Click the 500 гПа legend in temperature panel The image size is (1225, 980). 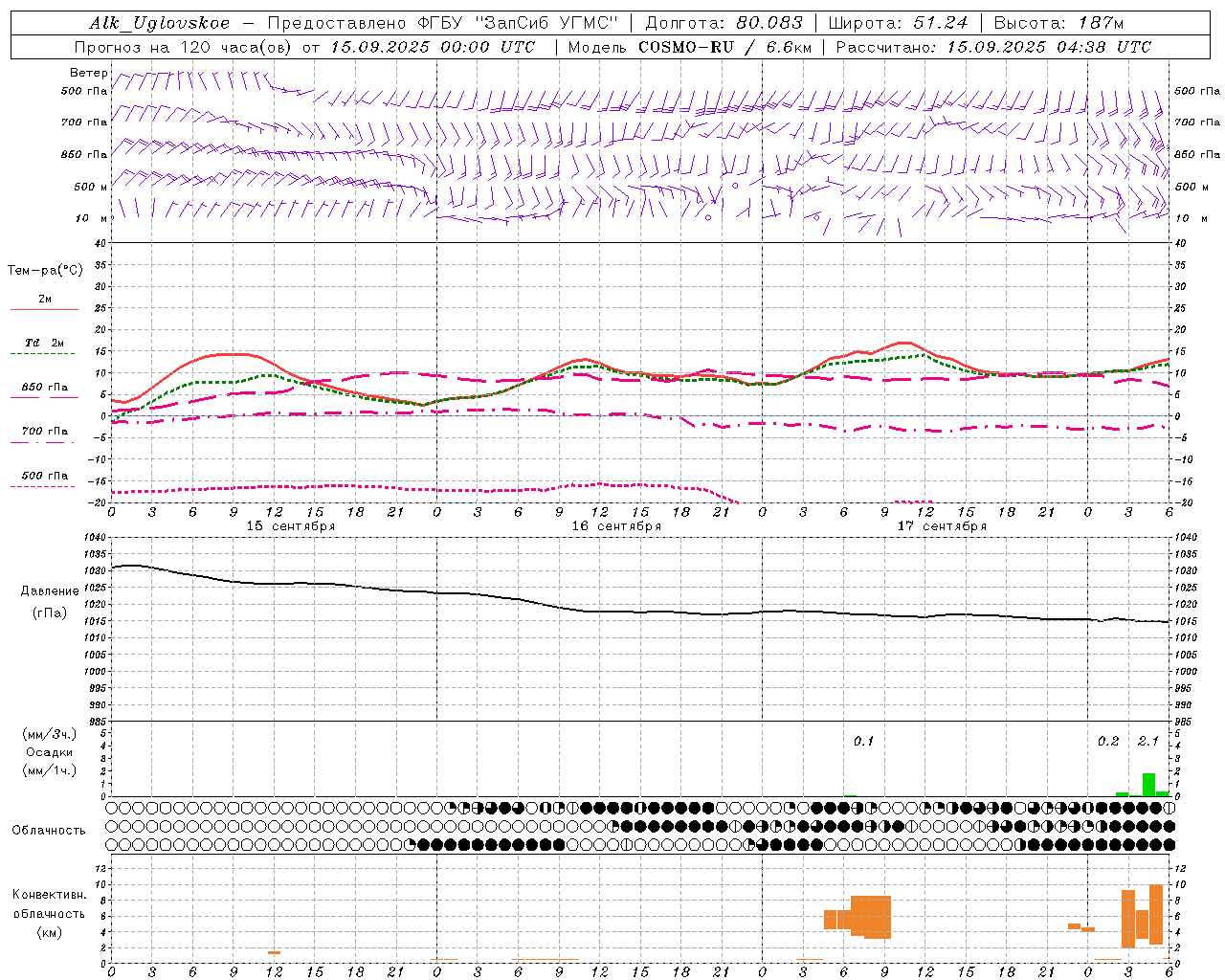click(x=44, y=476)
